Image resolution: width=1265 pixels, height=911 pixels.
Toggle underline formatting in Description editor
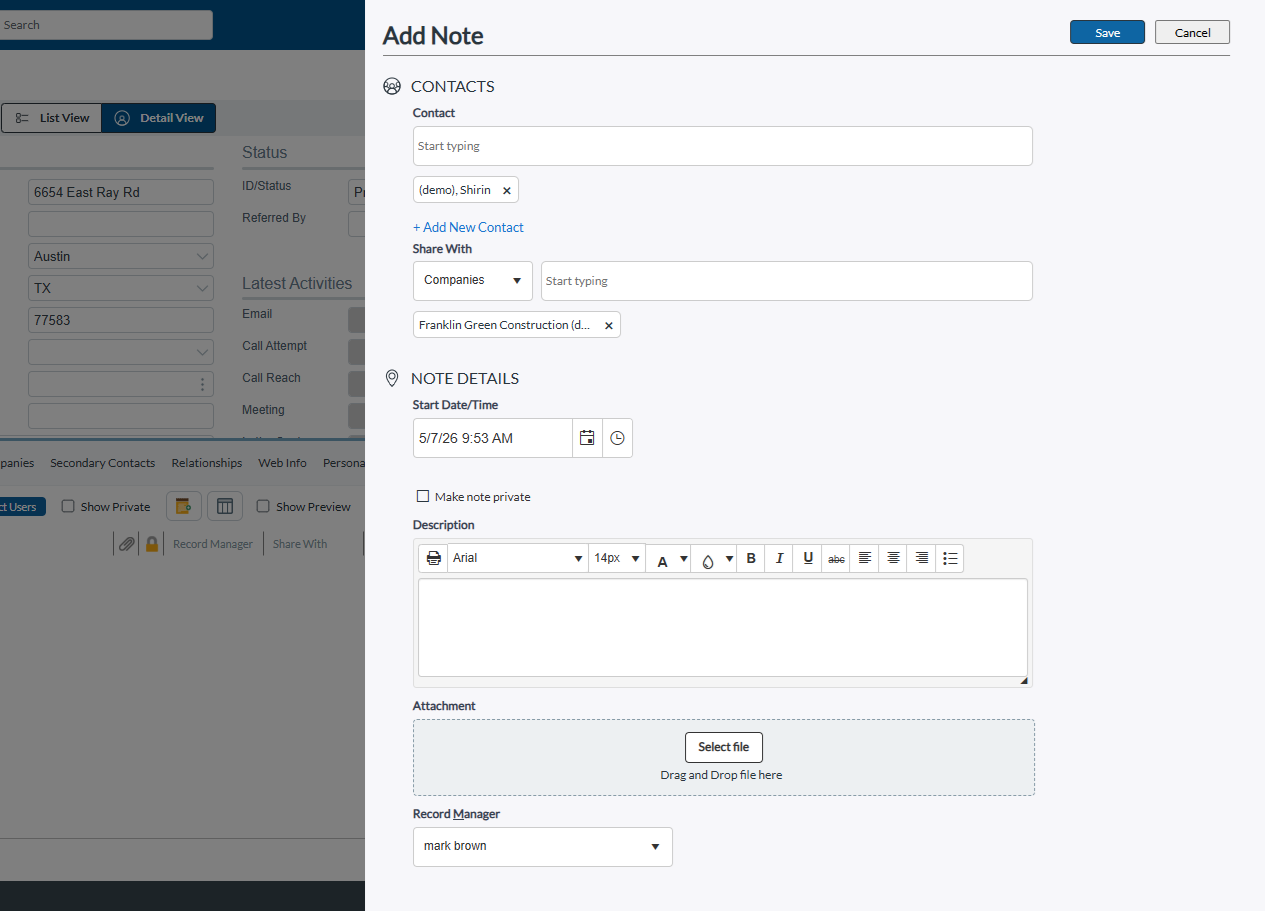click(x=808, y=558)
